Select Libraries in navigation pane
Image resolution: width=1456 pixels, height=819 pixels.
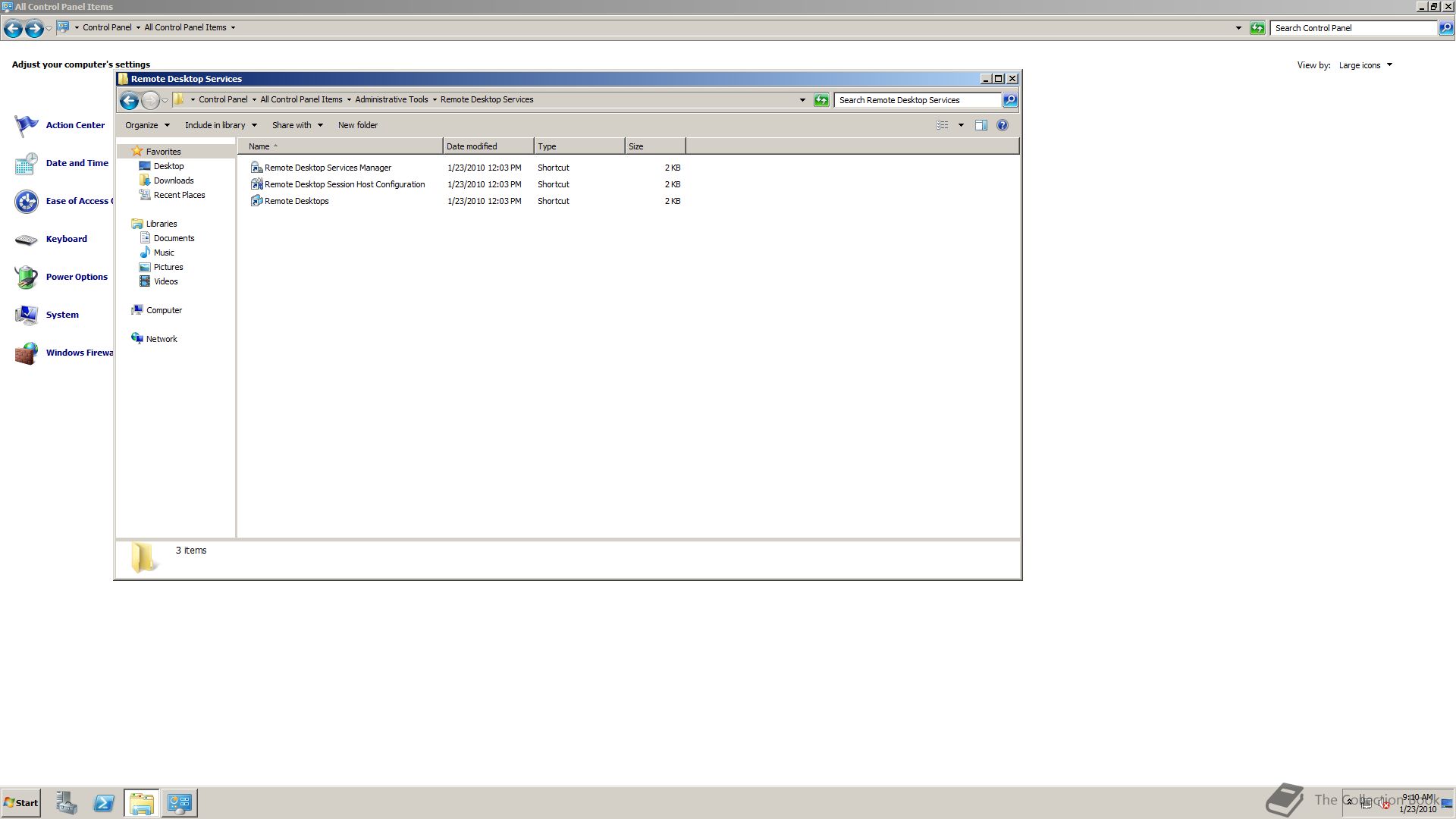155,224
